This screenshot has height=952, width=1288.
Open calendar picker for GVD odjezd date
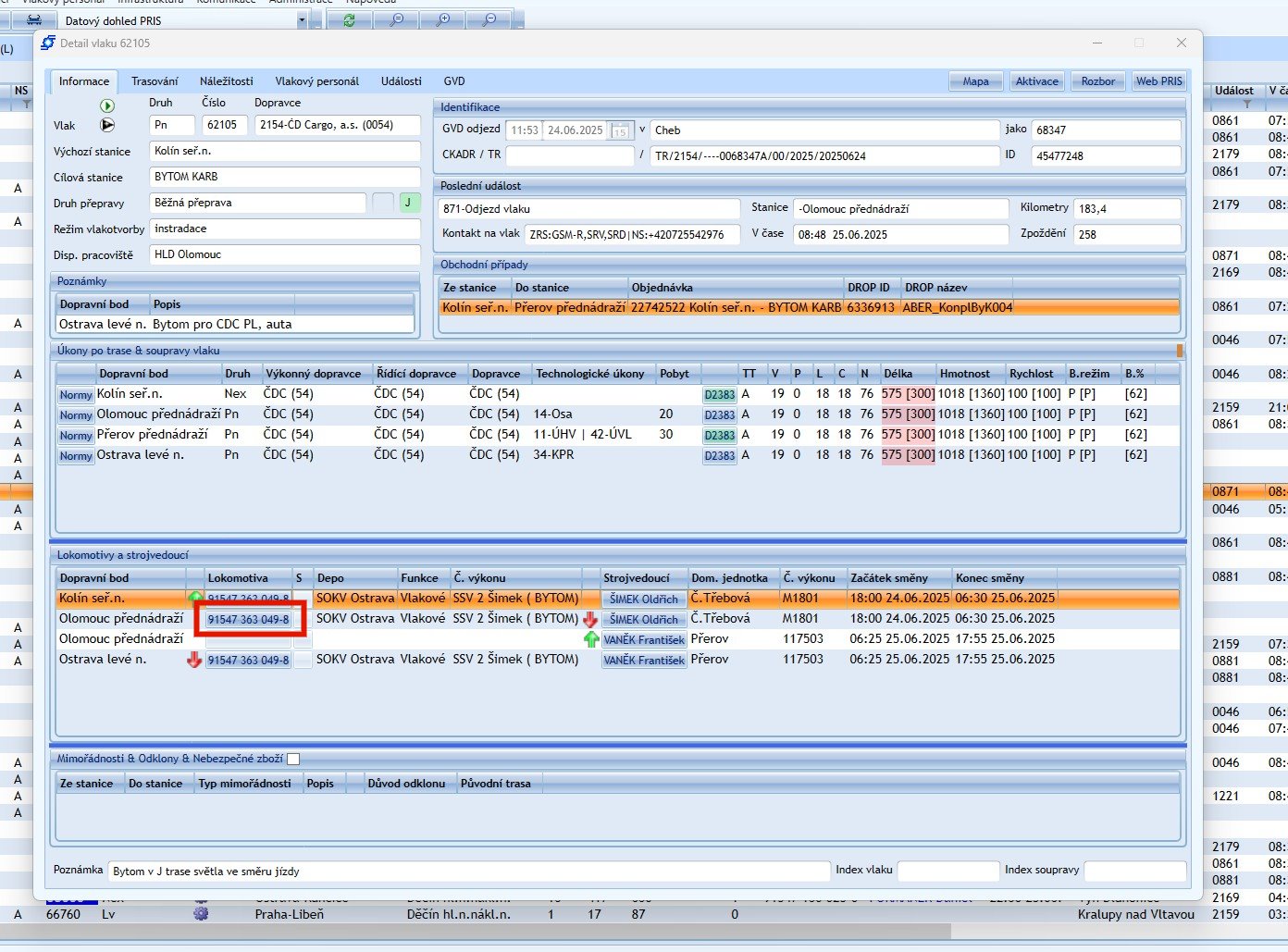620,130
